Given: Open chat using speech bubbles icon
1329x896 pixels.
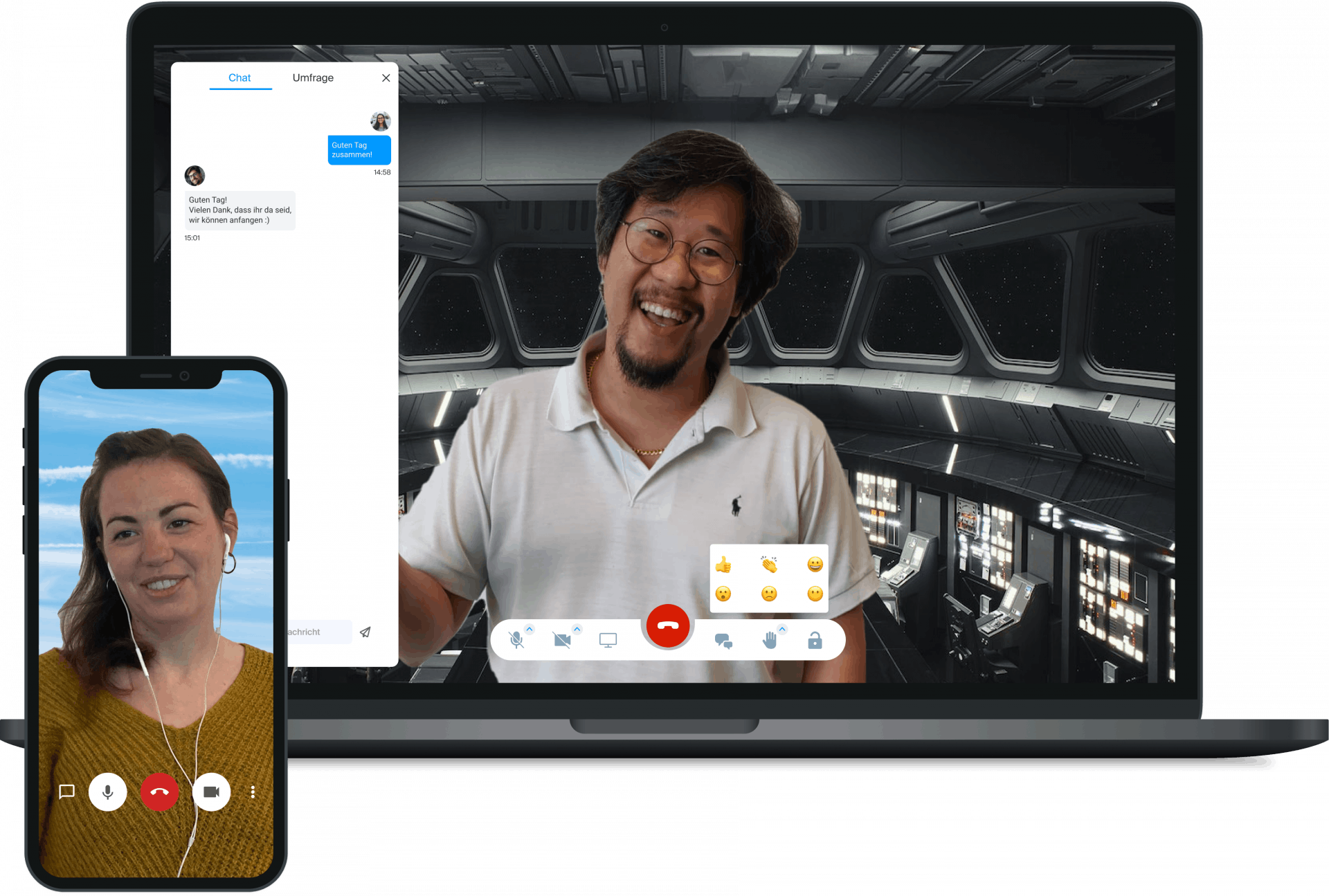Looking at the screenshot, I should [x=723, y=641].
